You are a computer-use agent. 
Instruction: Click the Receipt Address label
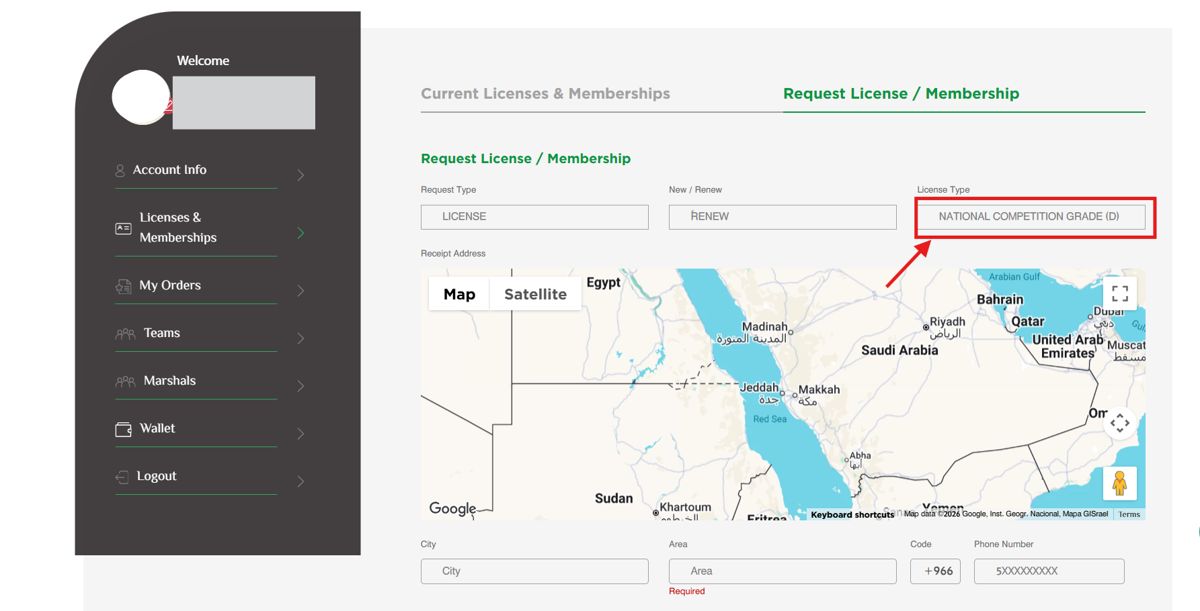(455, 254)
